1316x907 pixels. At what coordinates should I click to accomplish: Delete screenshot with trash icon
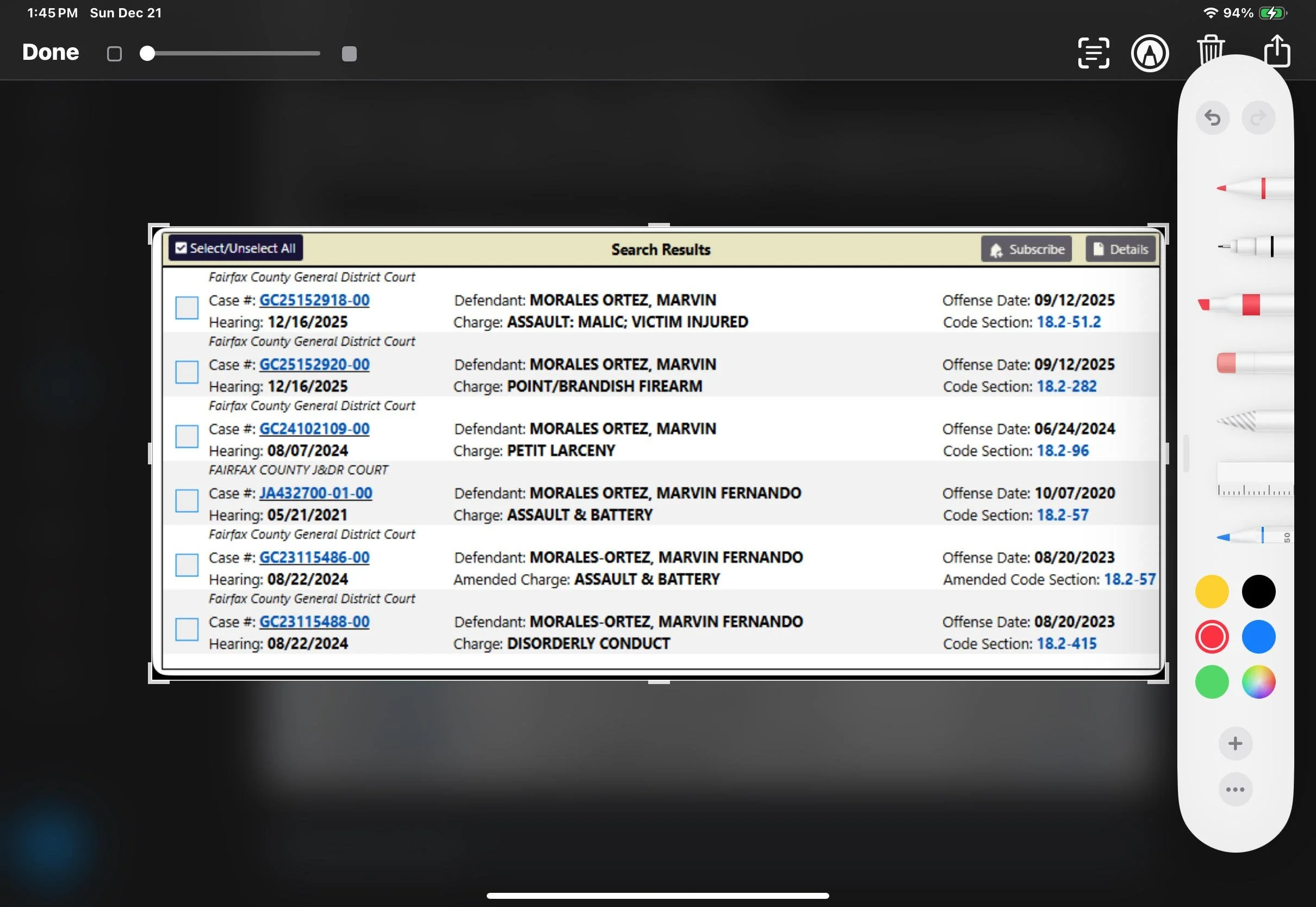click(x=1211, y=48)
